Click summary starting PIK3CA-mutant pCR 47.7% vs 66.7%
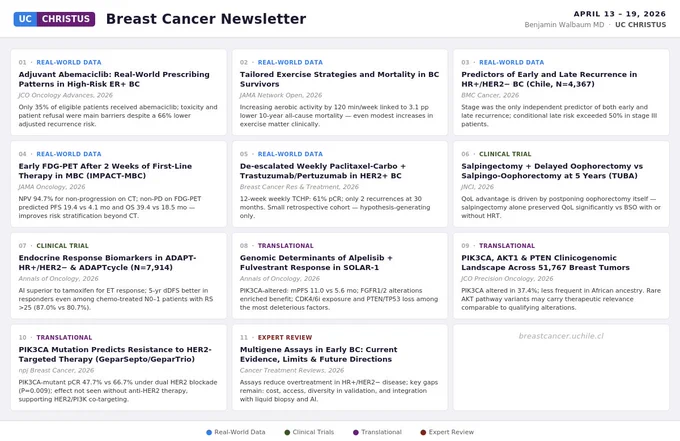The image size is (680, 441). 118,391
